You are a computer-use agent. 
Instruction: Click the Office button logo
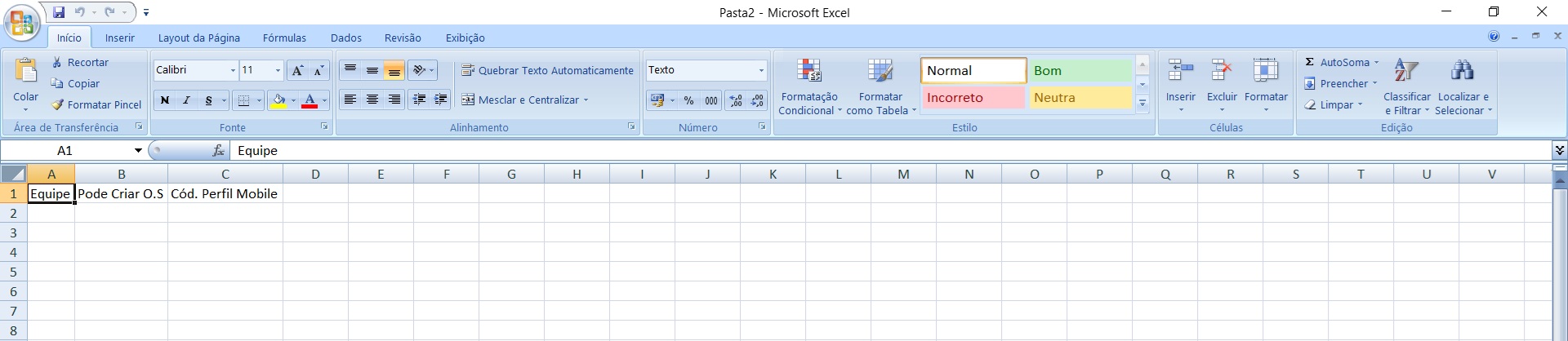point(22,22)
